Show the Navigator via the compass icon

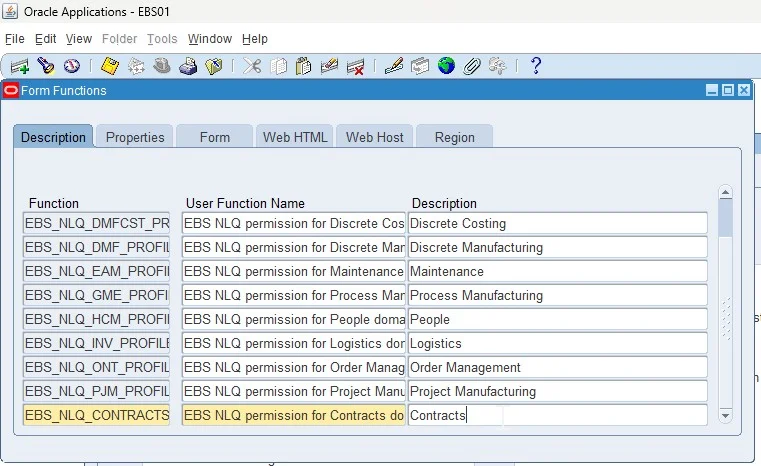(x=72, y=66)
